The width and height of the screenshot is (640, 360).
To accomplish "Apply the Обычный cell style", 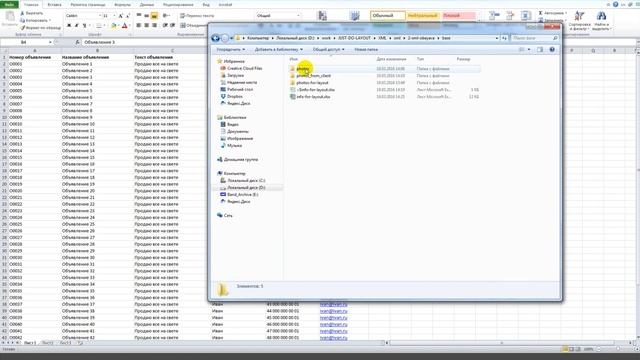I will [388, 16].
